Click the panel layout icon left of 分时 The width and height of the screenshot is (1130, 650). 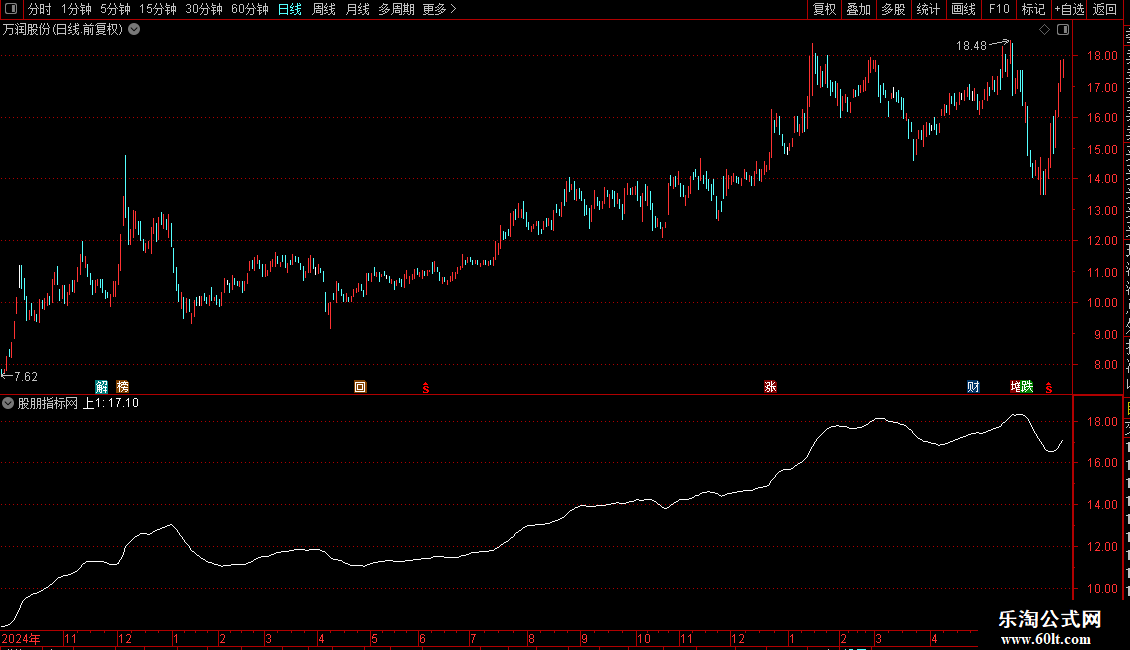click(11, 9)
